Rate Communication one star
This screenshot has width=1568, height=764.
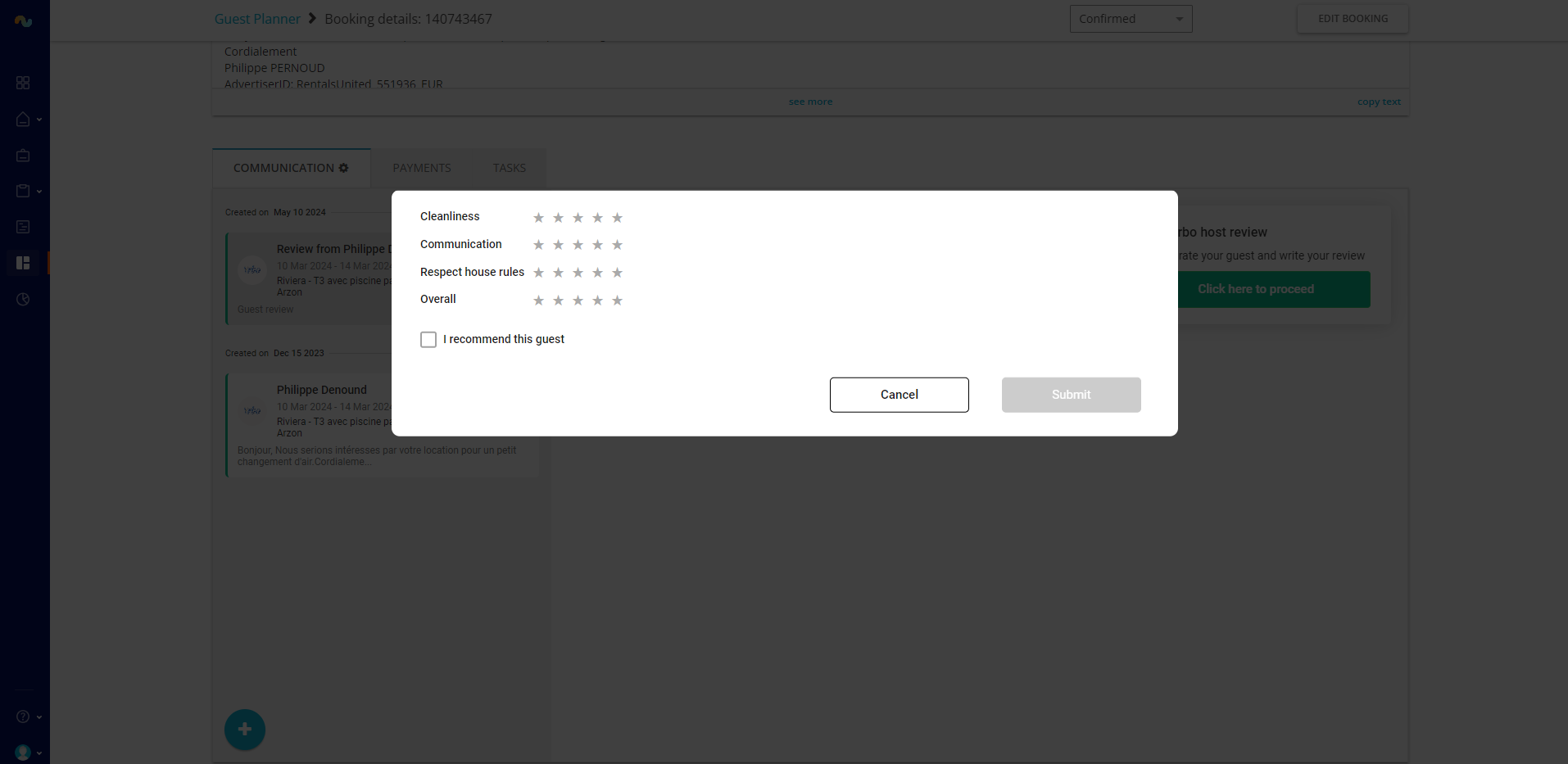pyautogui.click(x=538, y=245)
